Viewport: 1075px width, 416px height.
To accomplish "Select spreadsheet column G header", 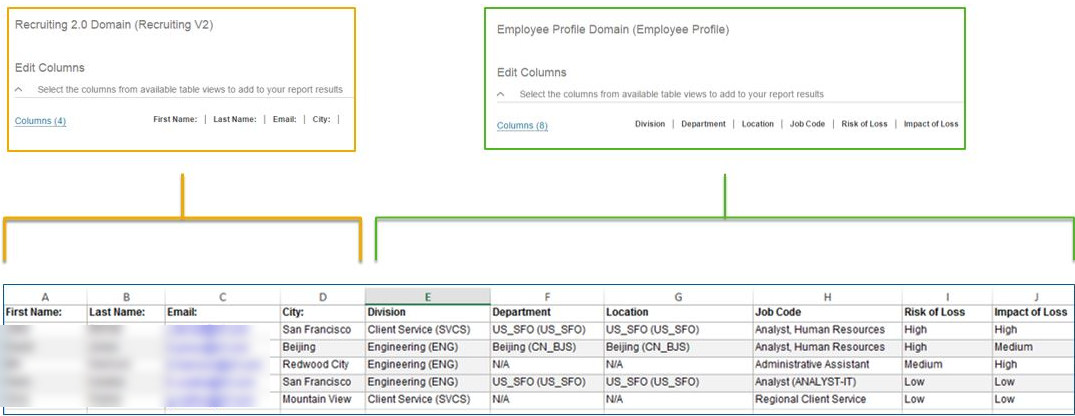I will (x=679, y=296).
